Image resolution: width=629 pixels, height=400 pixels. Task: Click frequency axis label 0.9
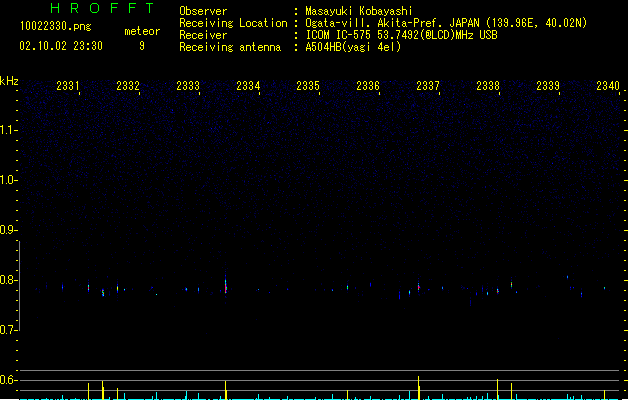8,230
